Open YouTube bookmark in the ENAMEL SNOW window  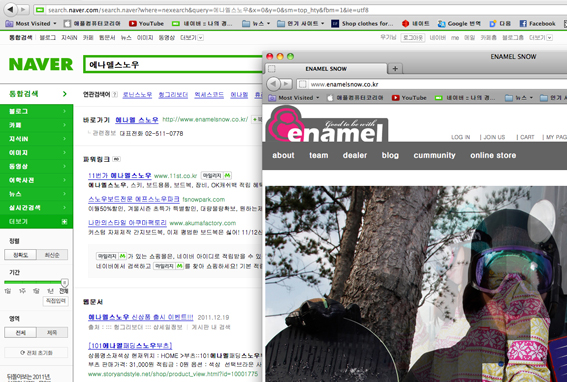409,98
